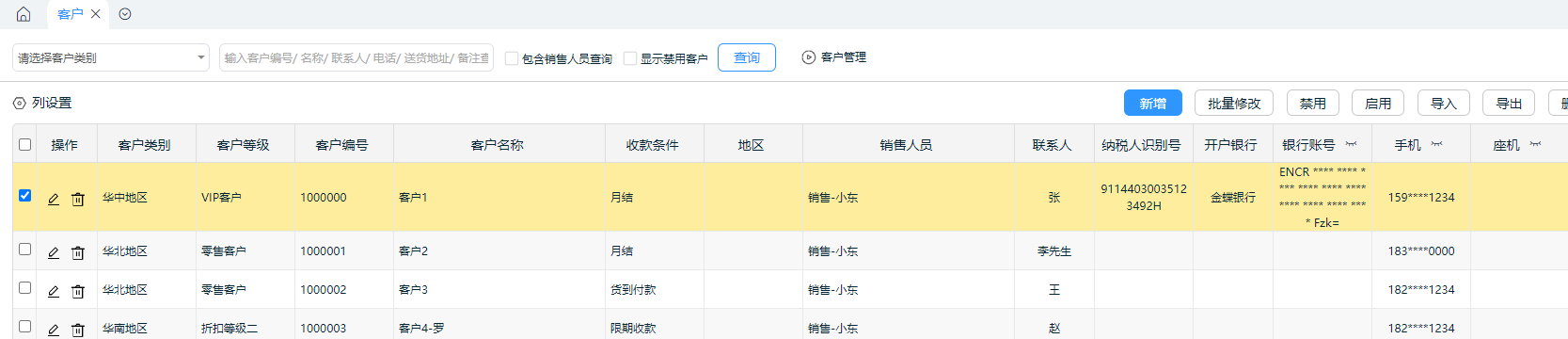
Task: Edit customer 客户4-罗 with pencil icon
Action: coord(54,330)
